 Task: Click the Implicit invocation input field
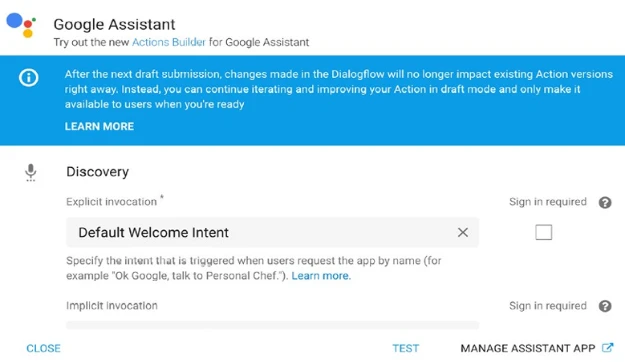(272, 325)
